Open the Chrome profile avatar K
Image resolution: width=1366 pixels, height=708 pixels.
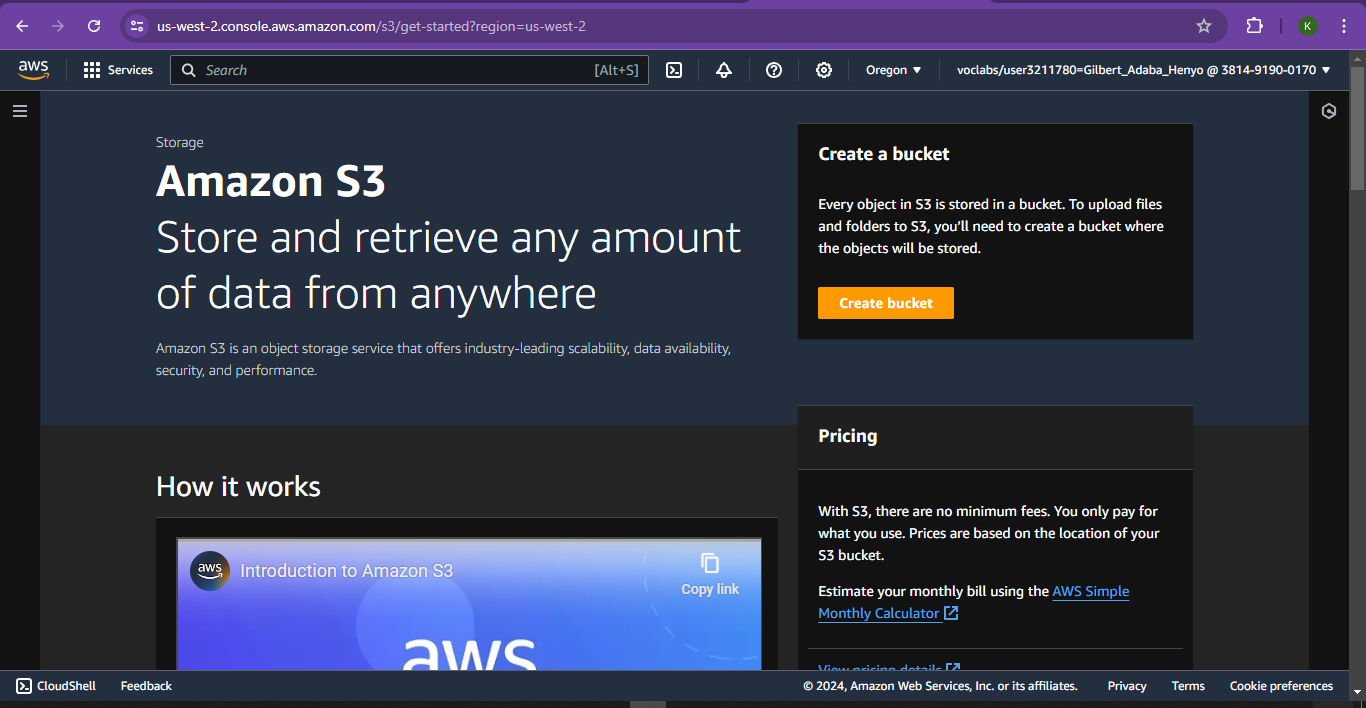pyautogui.click(x=1307, y=26)
